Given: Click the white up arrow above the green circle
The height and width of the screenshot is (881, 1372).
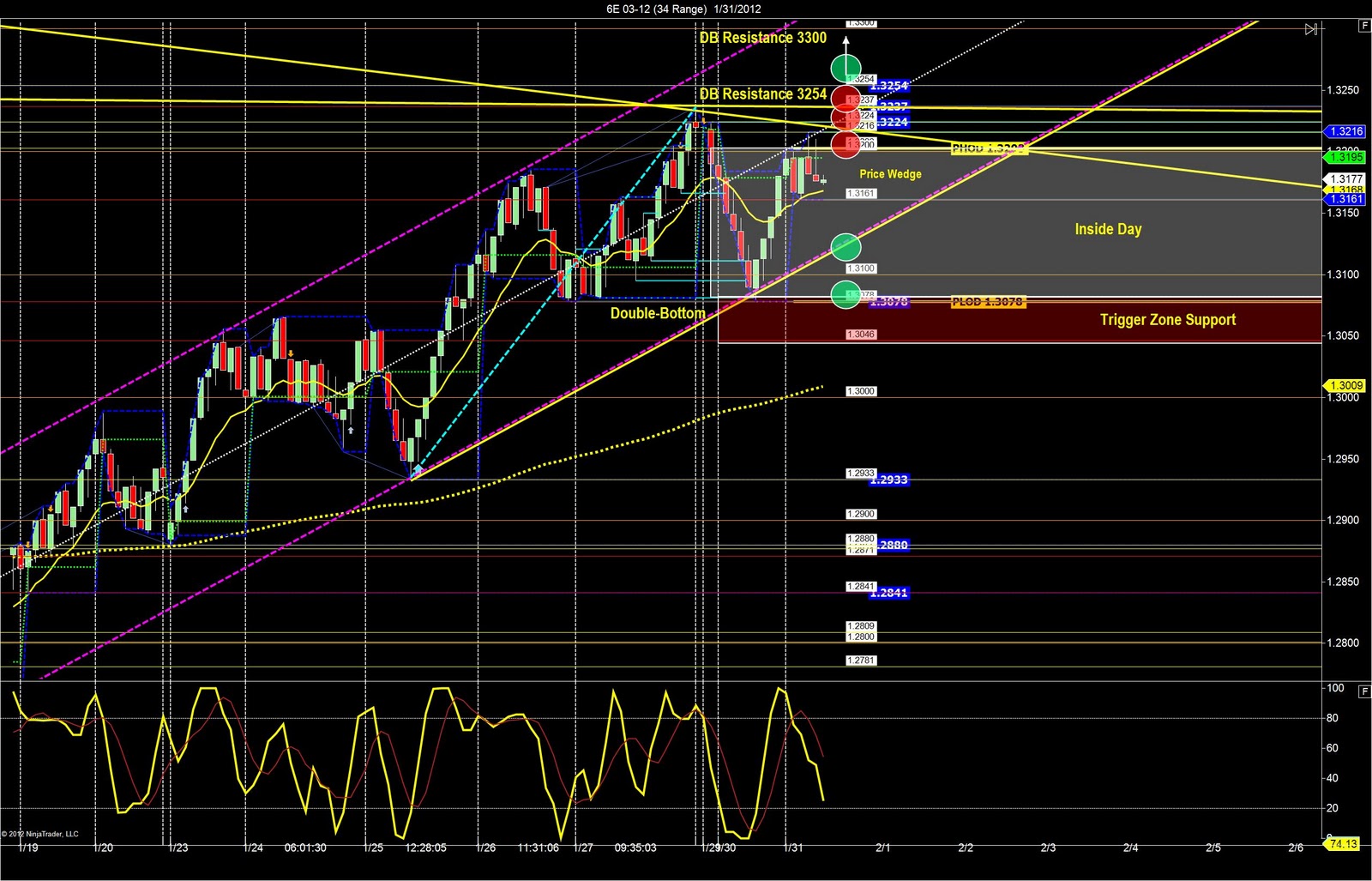Looking at the screenshot, I should click(845, 40).
